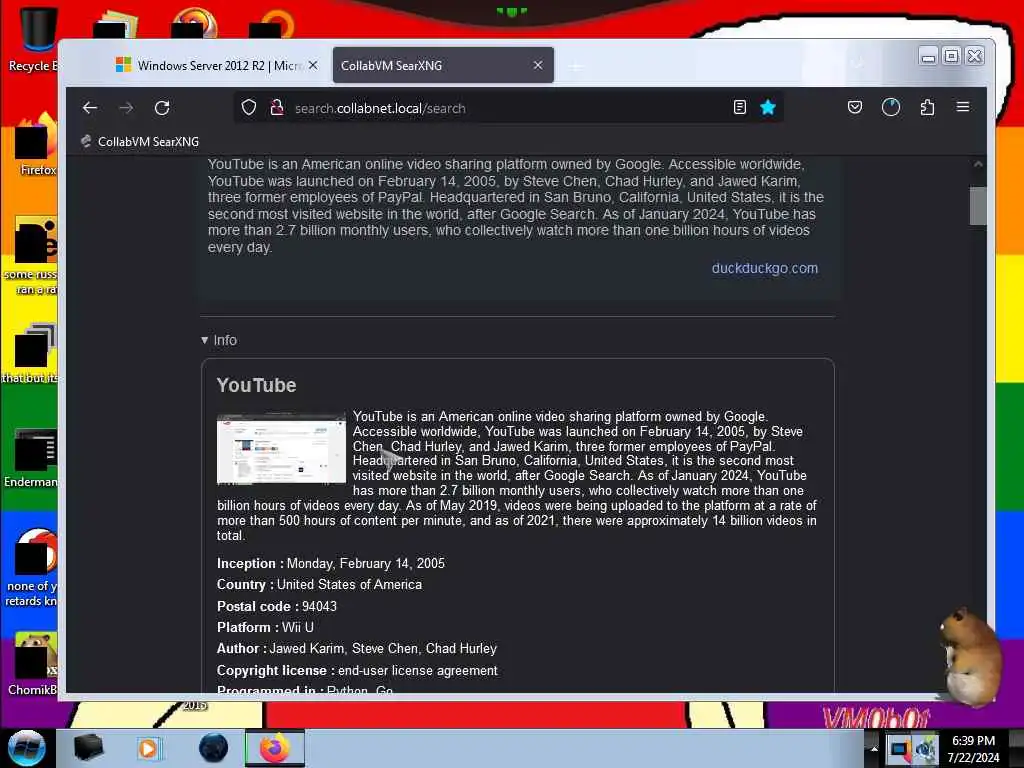Click the scrollbar up arrow
1024x768 pixels.
[978, 164]
